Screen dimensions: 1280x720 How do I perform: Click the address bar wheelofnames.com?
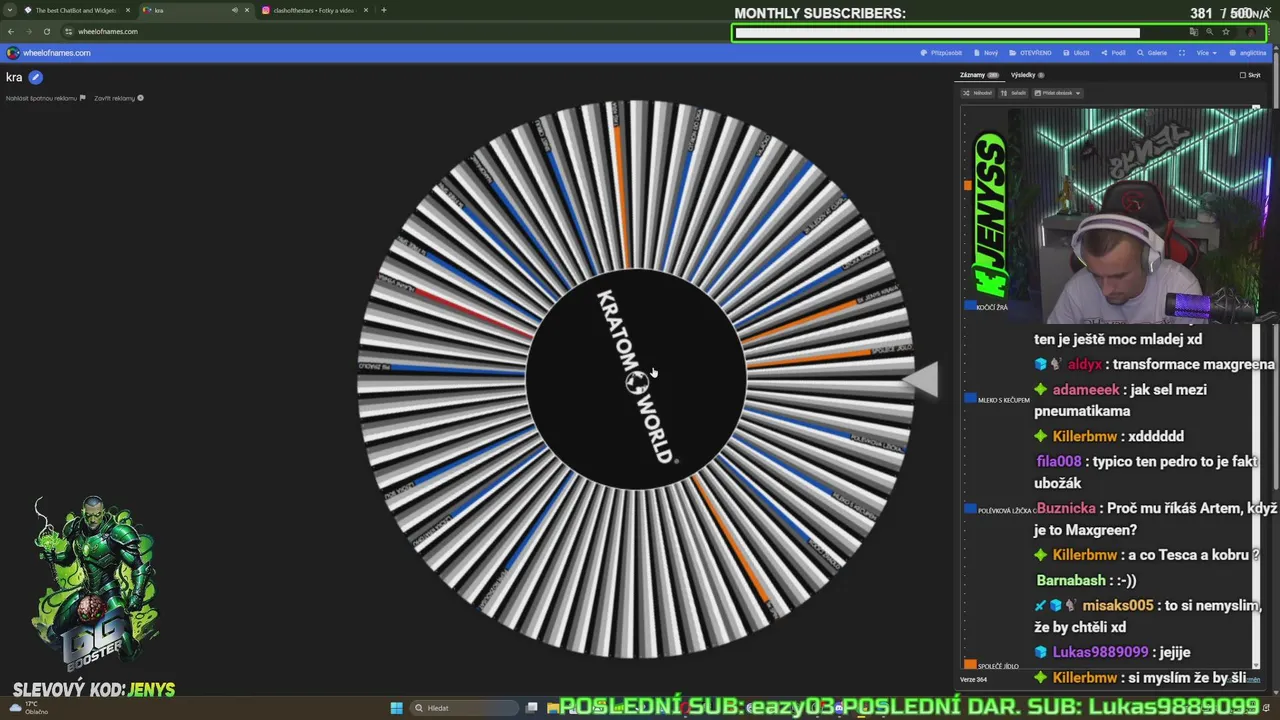[x=108, y=31]
